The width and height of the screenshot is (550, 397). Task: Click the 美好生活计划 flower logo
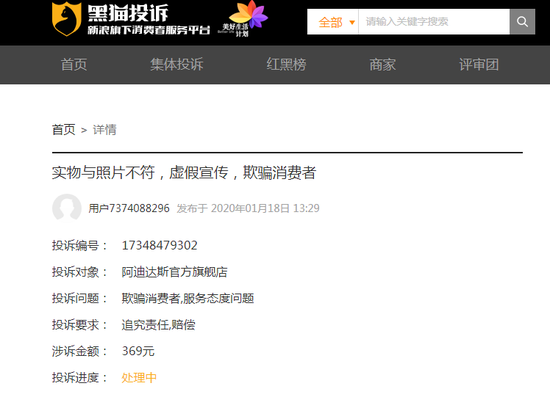pos(243,19)
